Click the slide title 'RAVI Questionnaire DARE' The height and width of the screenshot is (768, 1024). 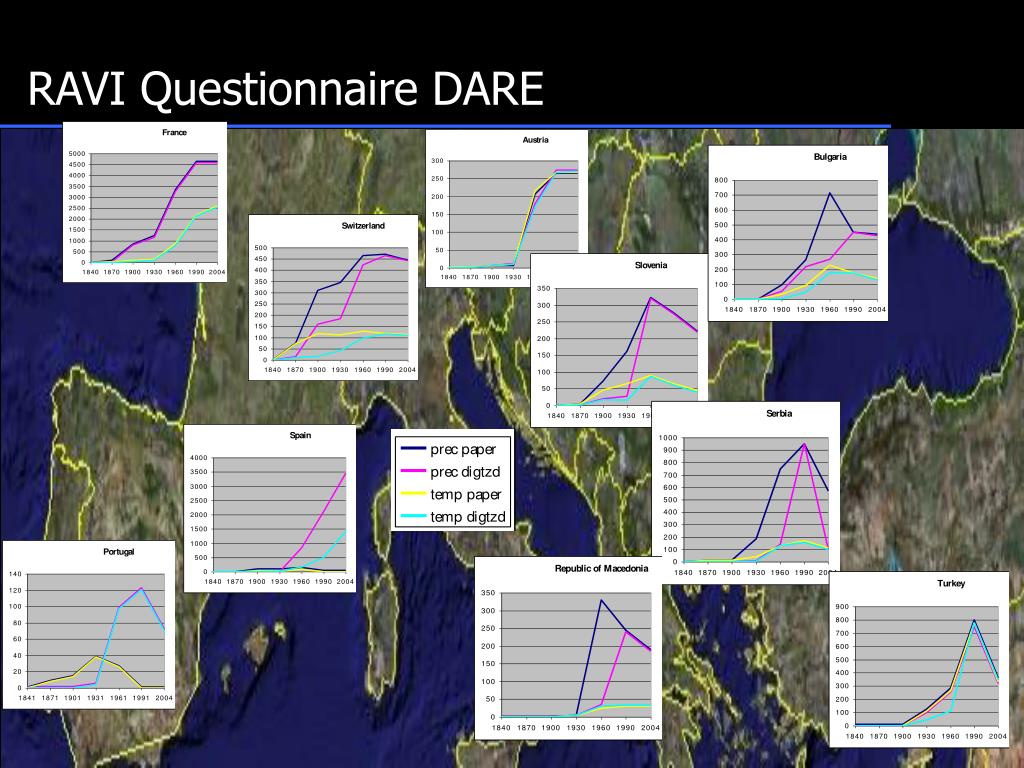(285, 89)
